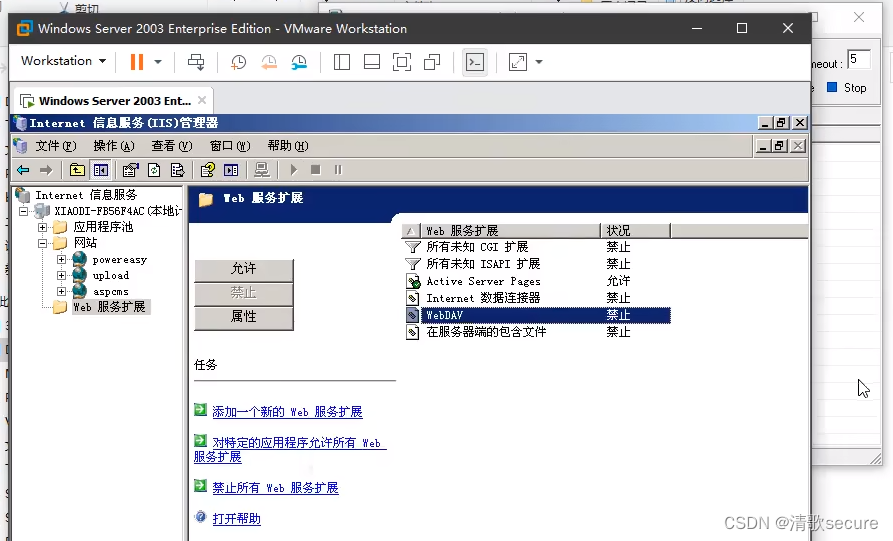Select the Internet 信息服务 root node
This screenshot has width=893, height=541.
point(85,195)
